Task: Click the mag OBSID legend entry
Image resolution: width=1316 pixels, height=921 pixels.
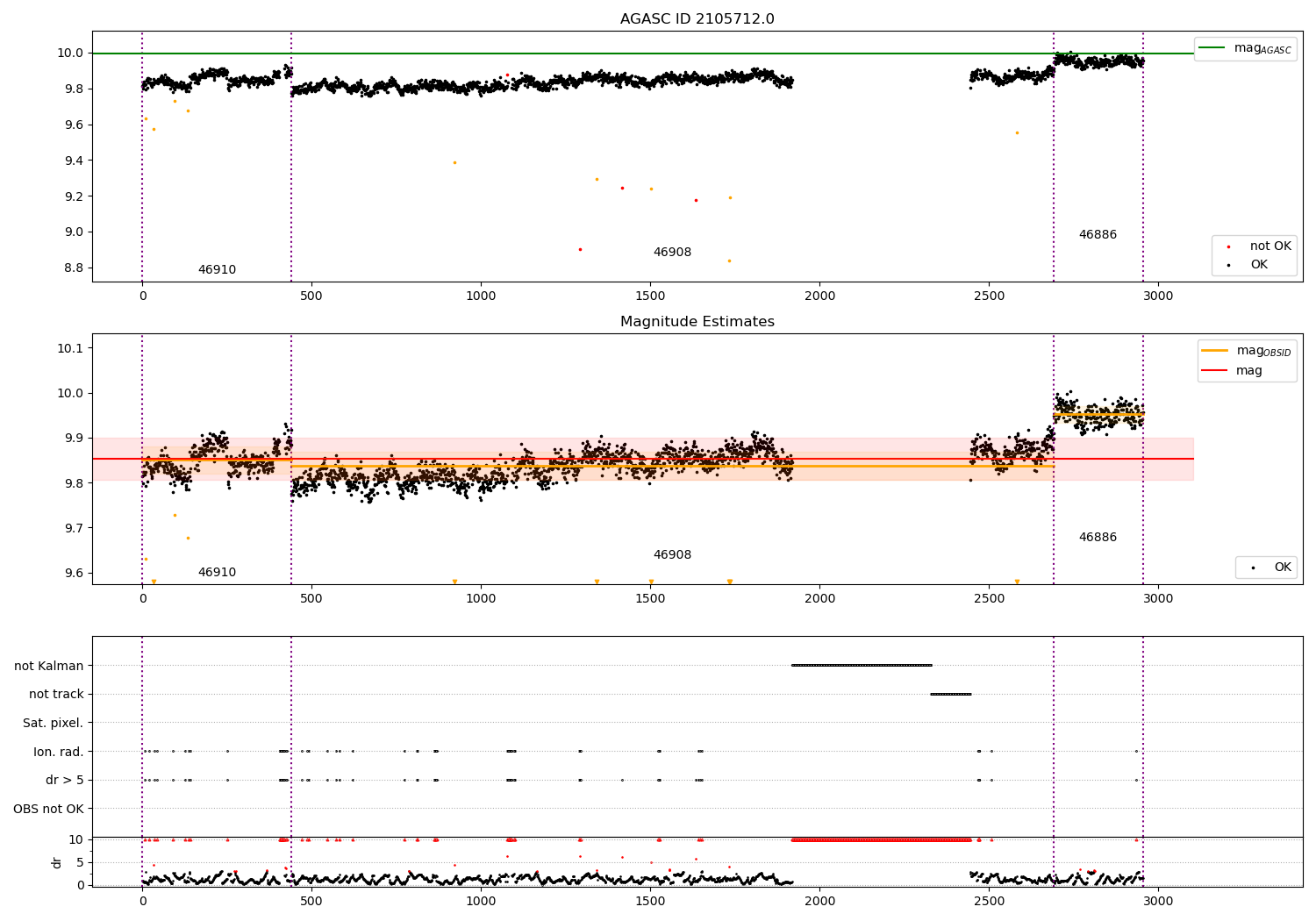Action: point(1246,351)
